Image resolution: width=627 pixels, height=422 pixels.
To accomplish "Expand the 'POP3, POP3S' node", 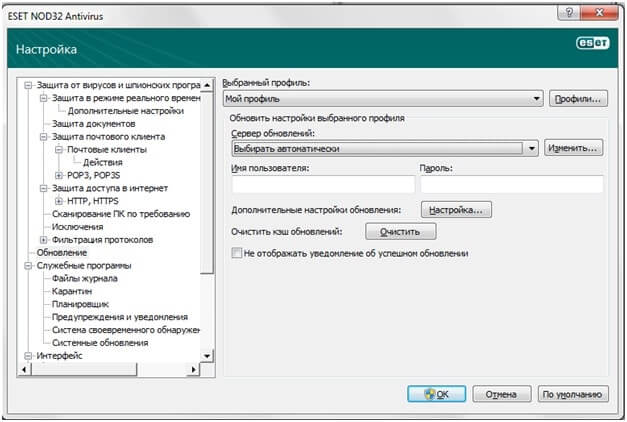I will tap(59, 175).
